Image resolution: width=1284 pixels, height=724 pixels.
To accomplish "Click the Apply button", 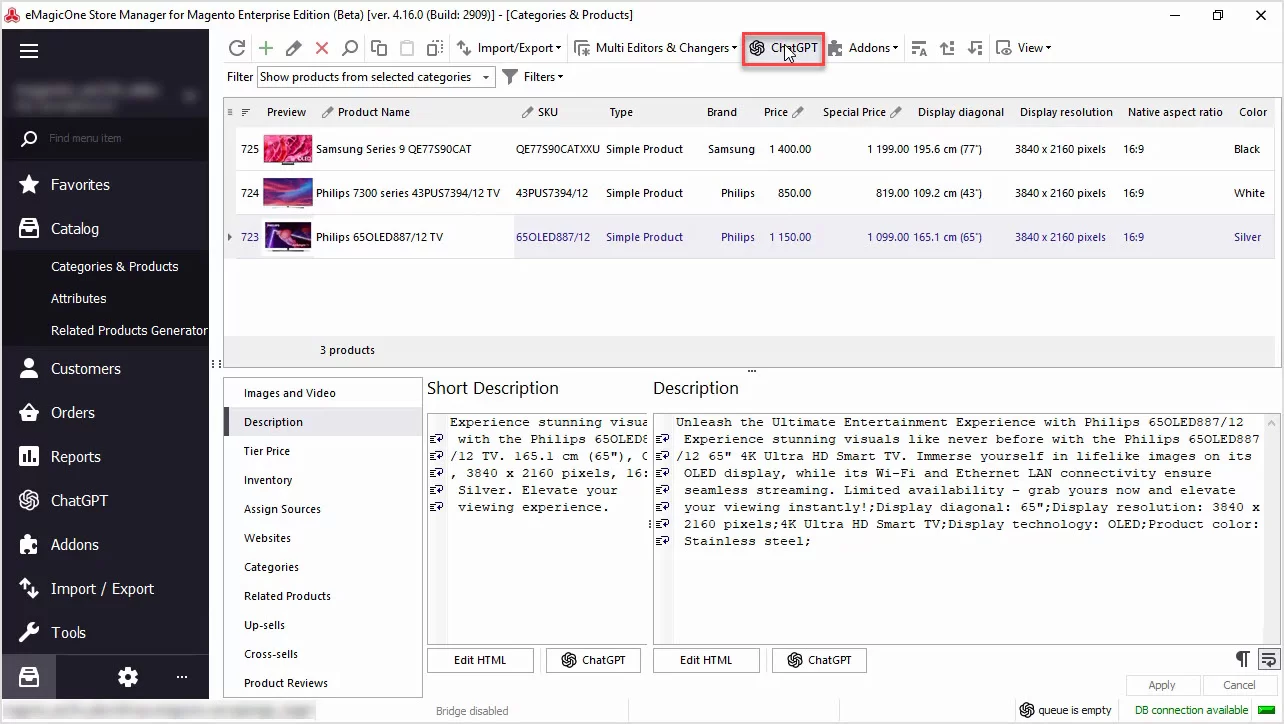I will (x=1162, y=685).
